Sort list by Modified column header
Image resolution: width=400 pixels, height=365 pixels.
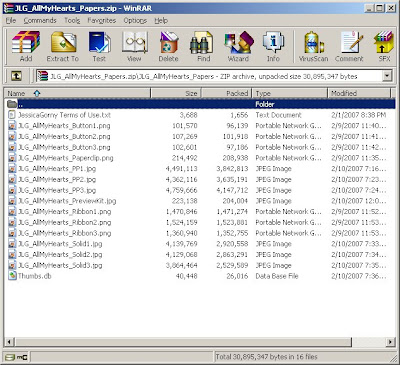click(x=359, y=93)
